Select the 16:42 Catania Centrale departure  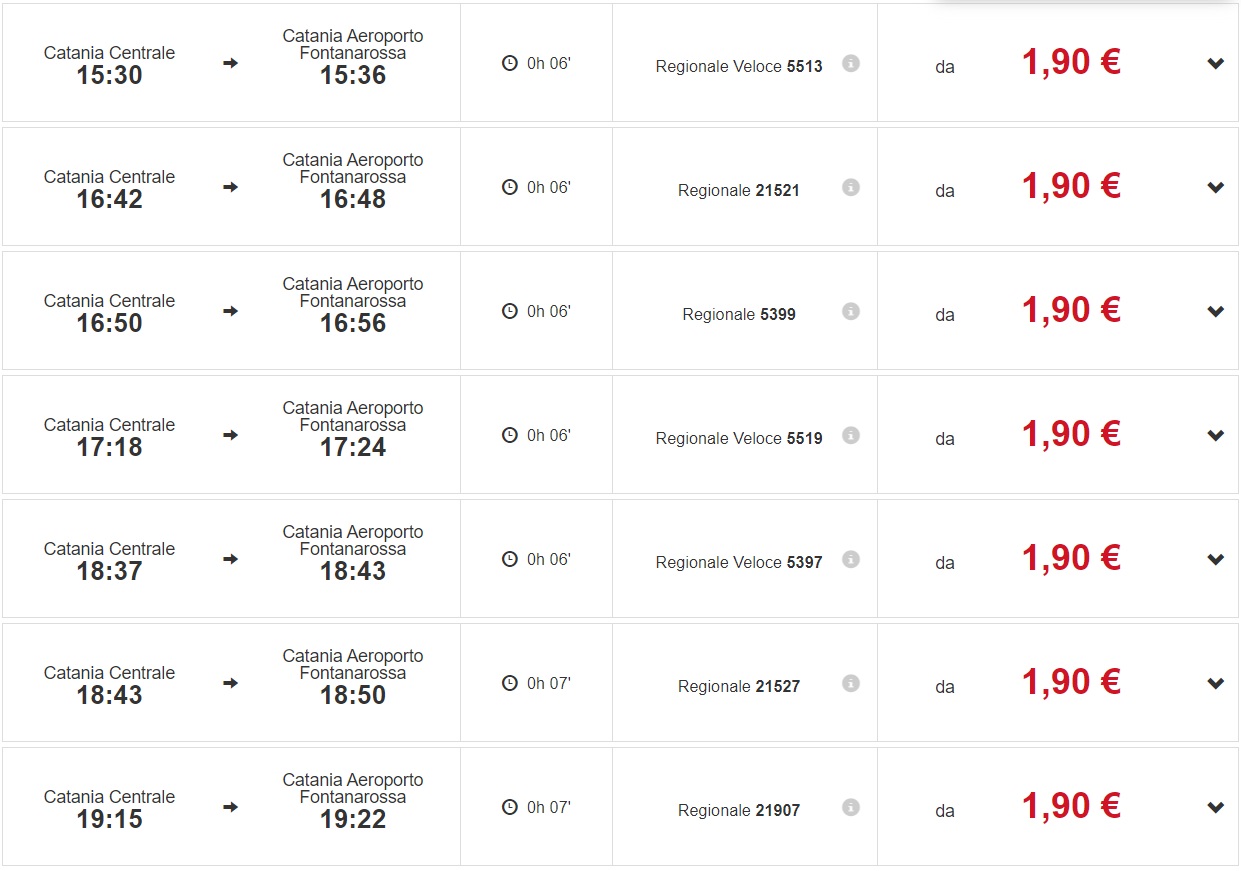click(x=109, y=190)
